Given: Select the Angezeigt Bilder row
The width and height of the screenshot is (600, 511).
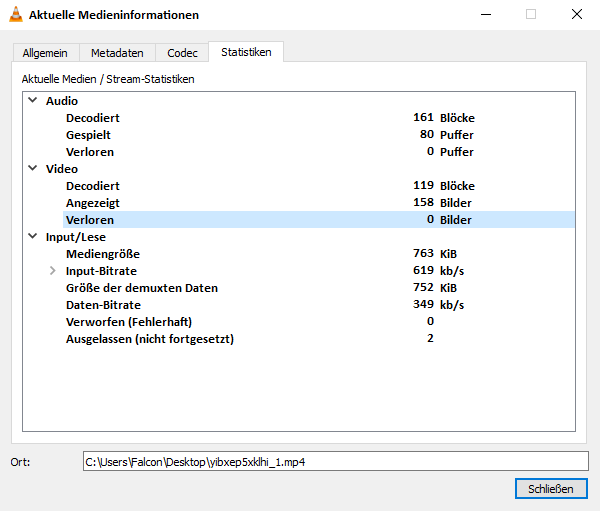Looking at the screenshot, I should (x=93, y=203).
